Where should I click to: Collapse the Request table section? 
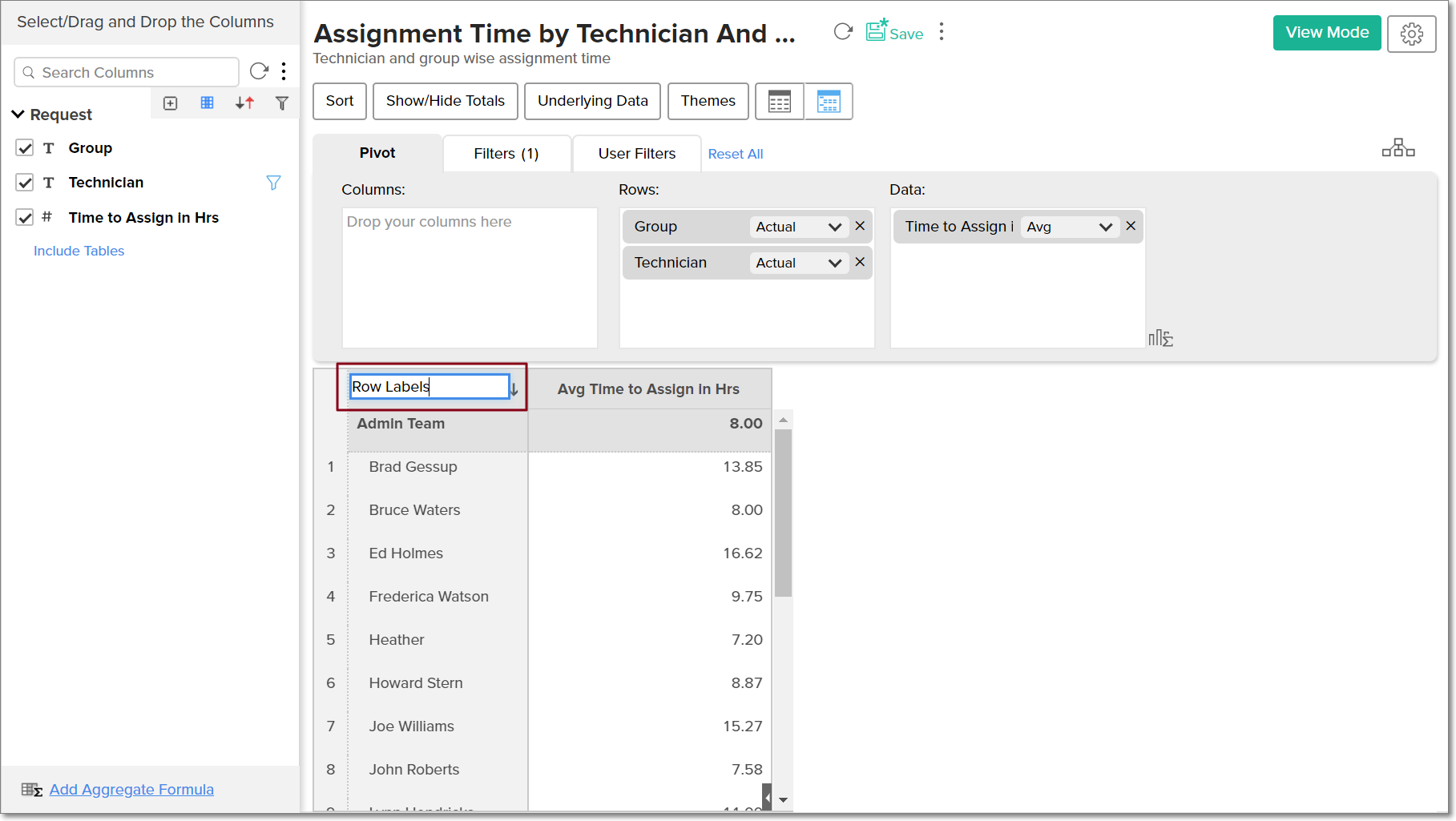coord(18,115)
